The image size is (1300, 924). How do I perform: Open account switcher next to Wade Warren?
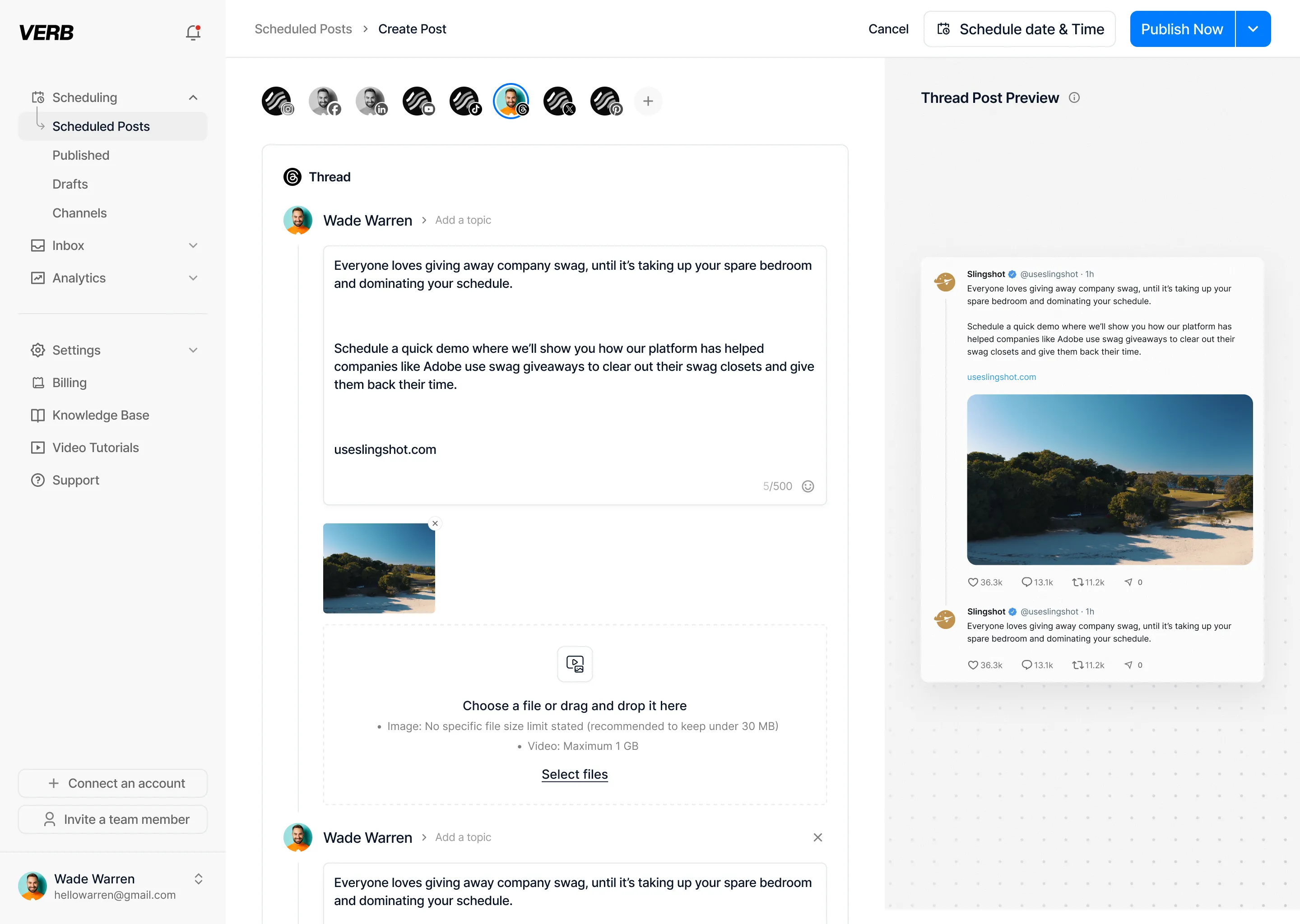(x=198, y=879)
